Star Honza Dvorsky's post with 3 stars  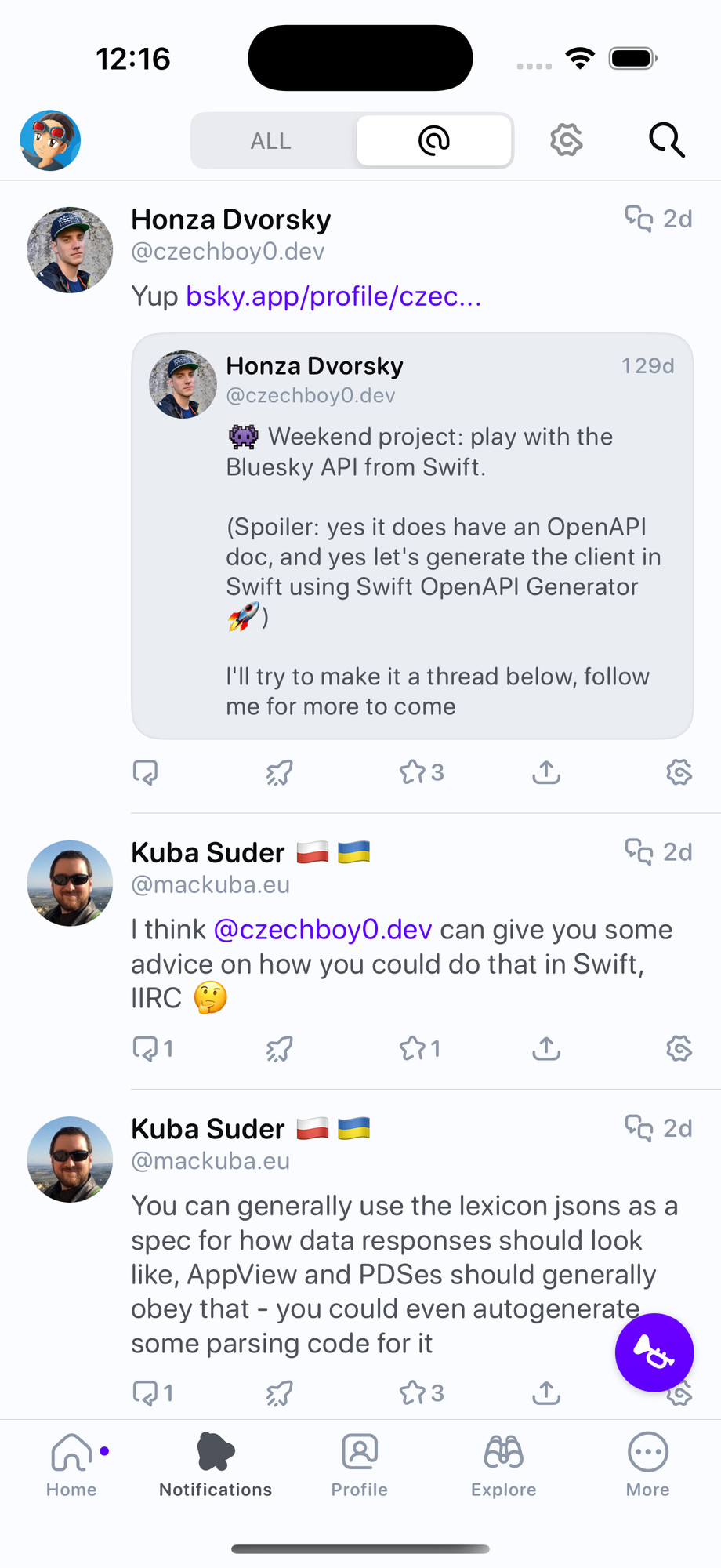coord(422,772)
